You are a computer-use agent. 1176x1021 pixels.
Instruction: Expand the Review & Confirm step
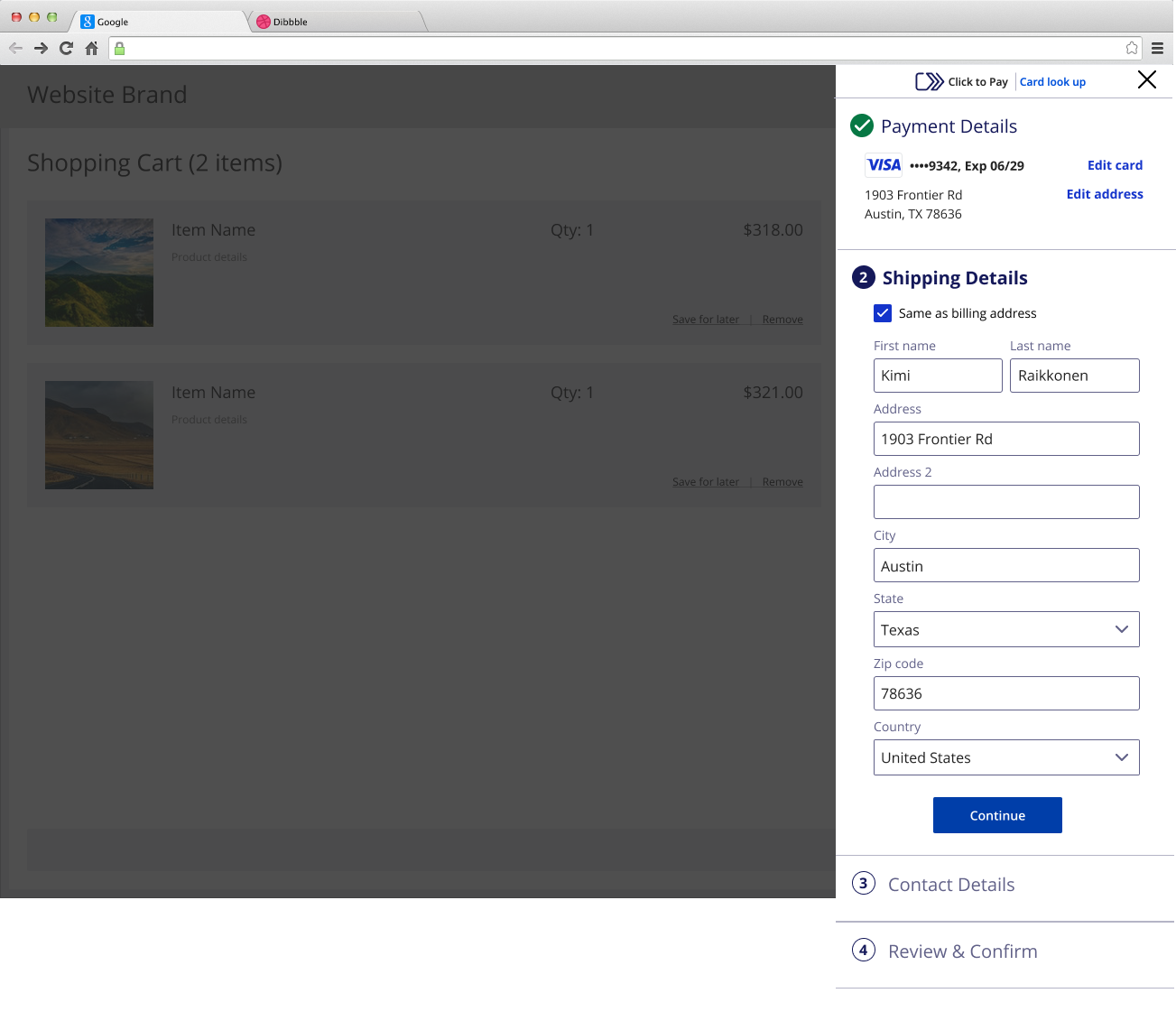tap(962, 951)
